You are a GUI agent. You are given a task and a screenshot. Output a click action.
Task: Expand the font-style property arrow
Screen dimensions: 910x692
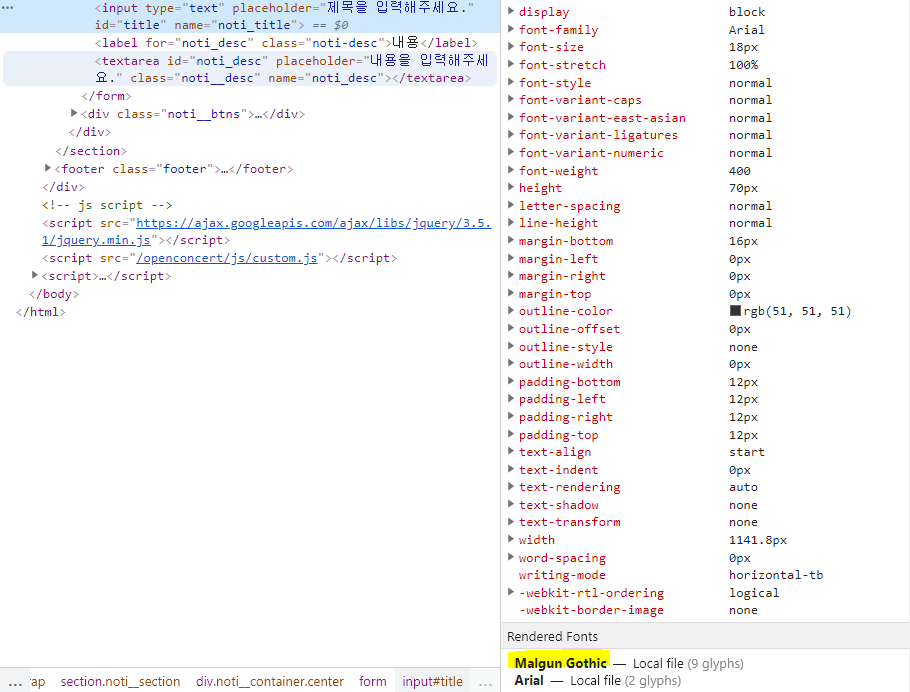tap(511, 82)
